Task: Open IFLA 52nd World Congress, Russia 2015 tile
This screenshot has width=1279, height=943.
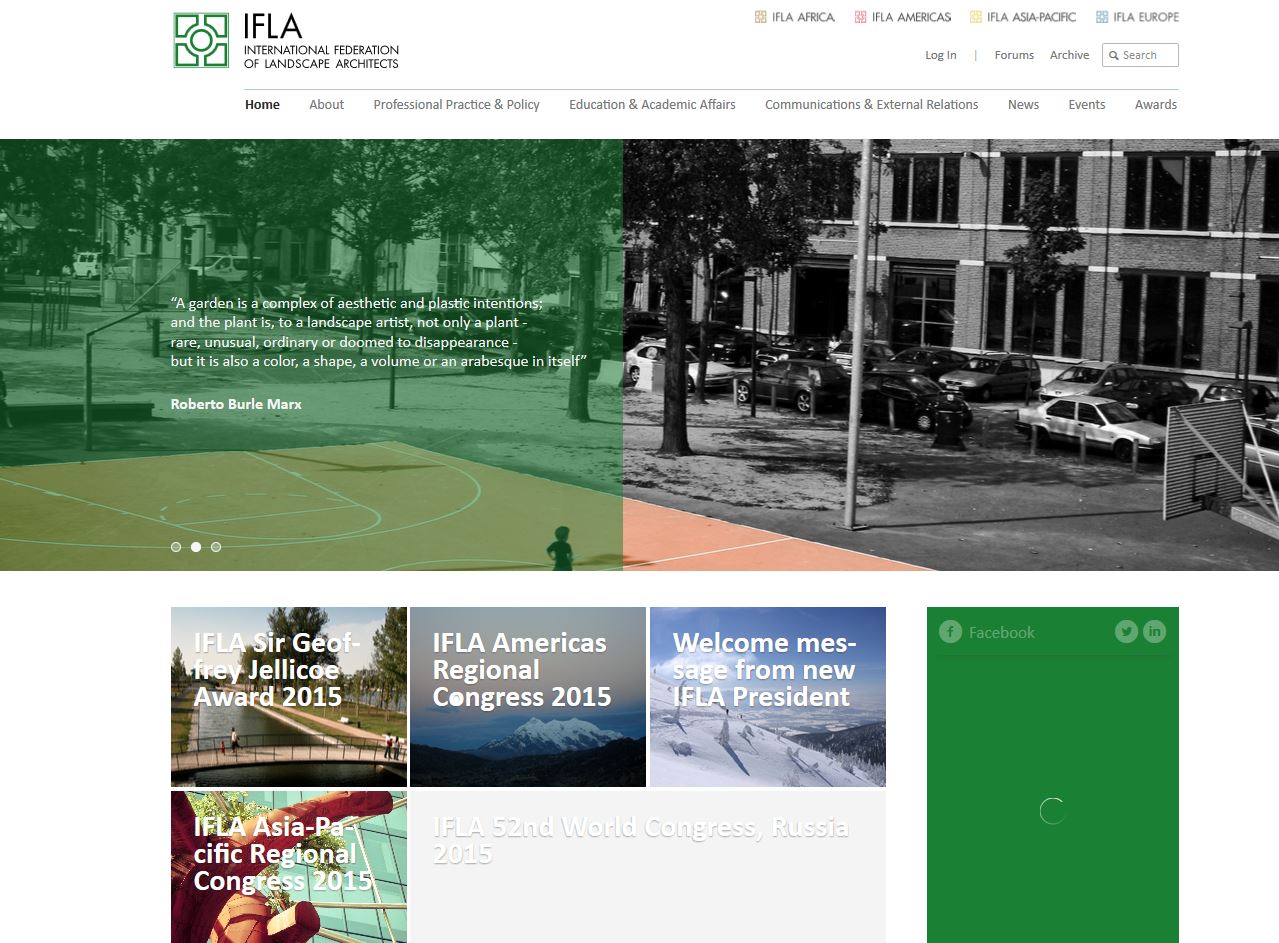Action: [648, 867]
